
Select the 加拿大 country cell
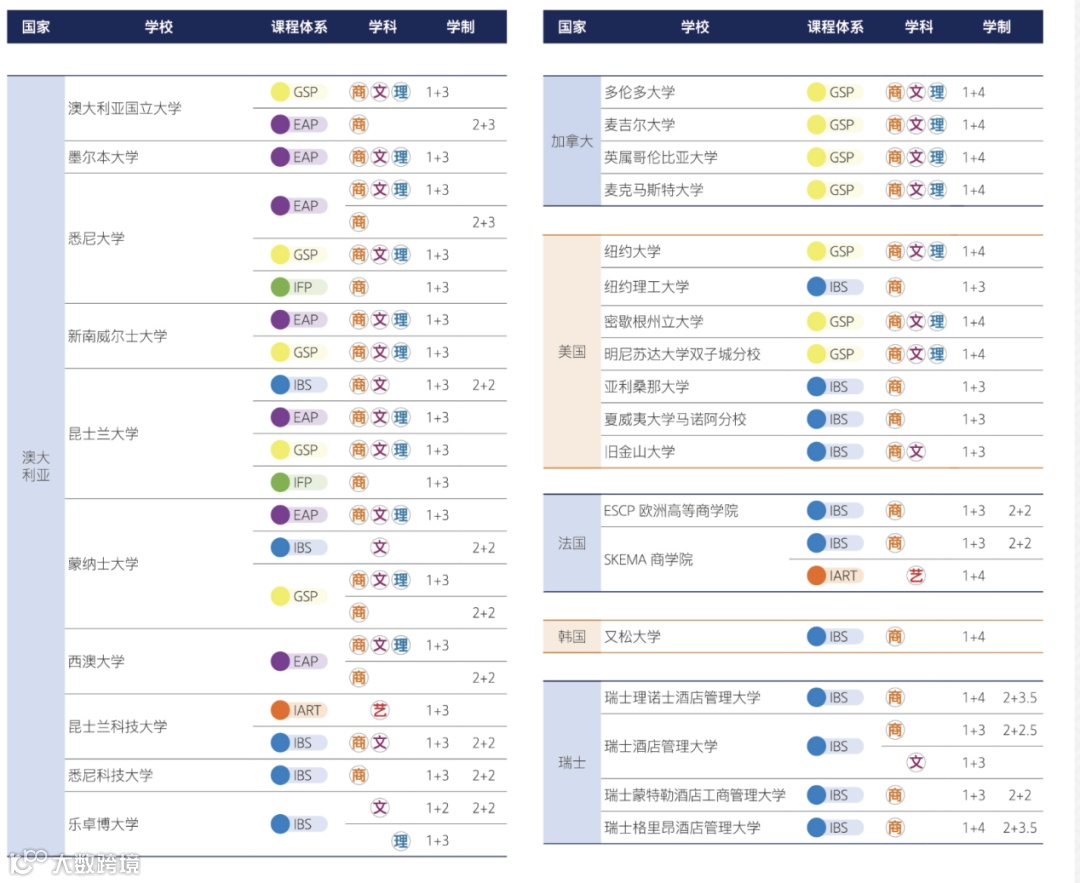[x=572, y=141]
